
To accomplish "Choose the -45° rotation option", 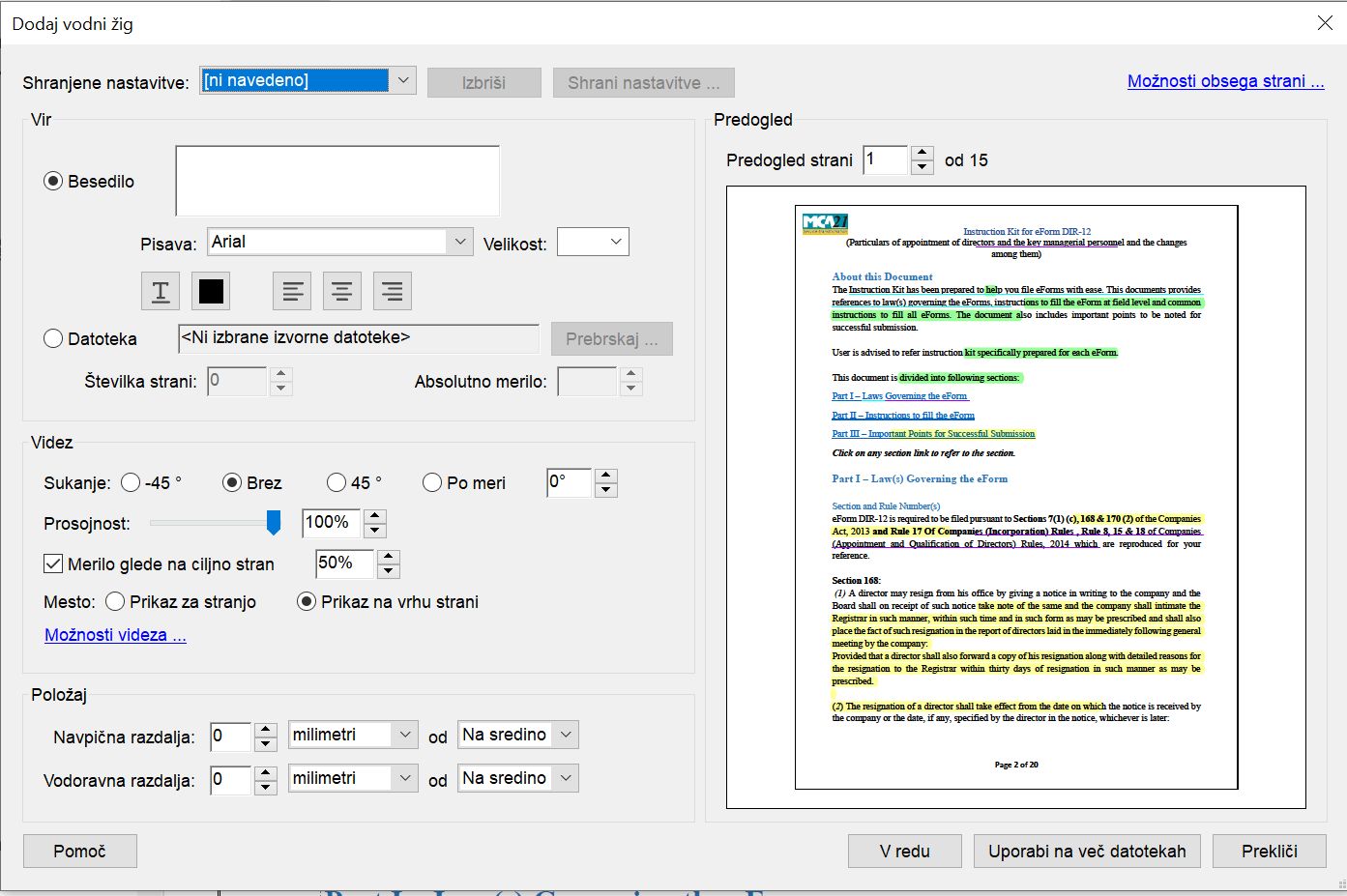I will click(x=131, y=482).
